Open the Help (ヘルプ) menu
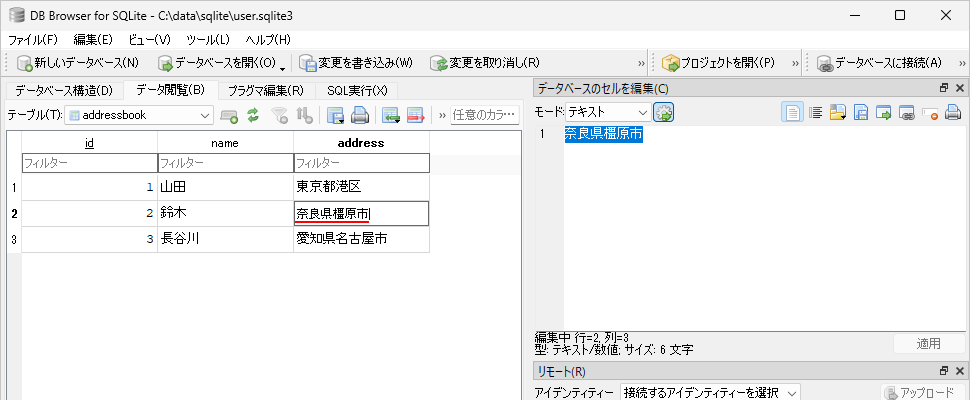970x400 pixels. pos(268,40)
